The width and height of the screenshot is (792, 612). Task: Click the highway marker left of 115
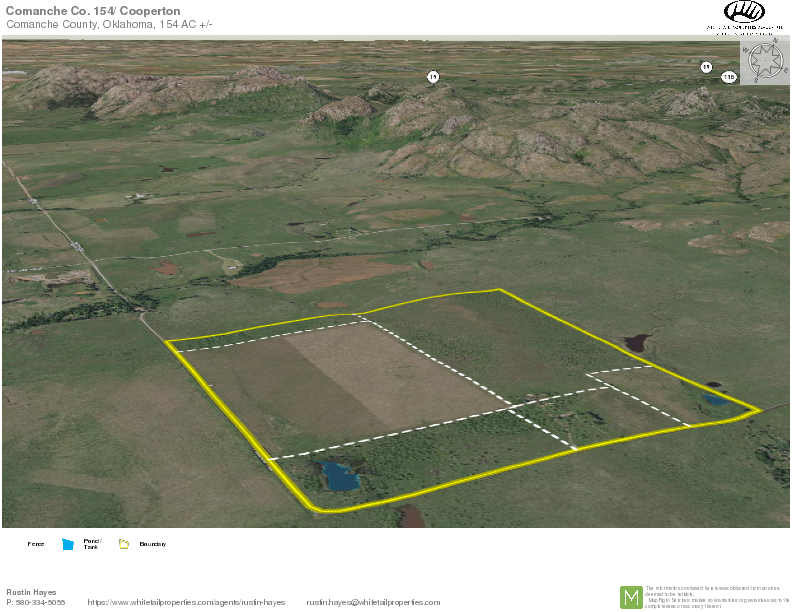(x=706, y=67)
